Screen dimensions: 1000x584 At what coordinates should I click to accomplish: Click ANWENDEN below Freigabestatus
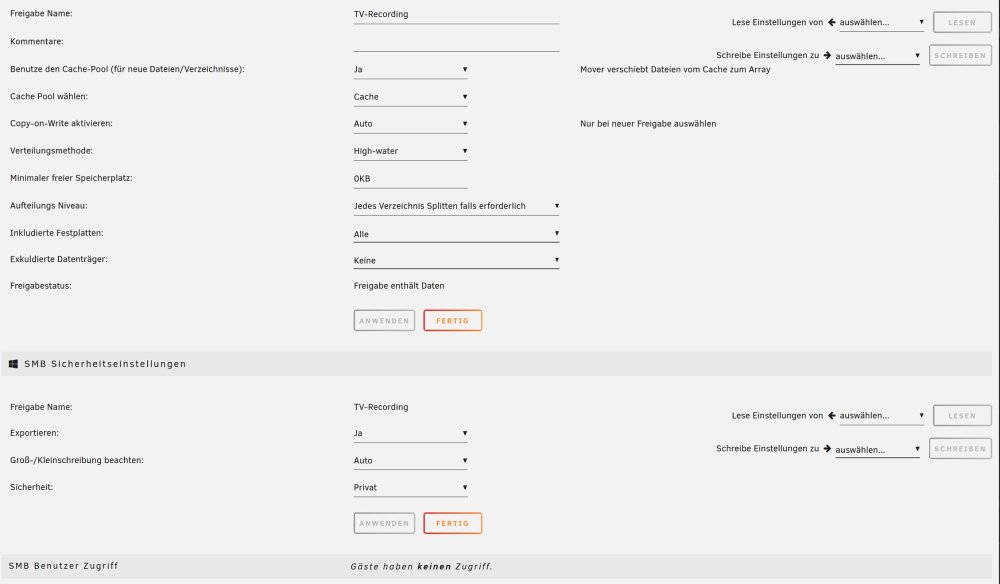click(384, 321)
